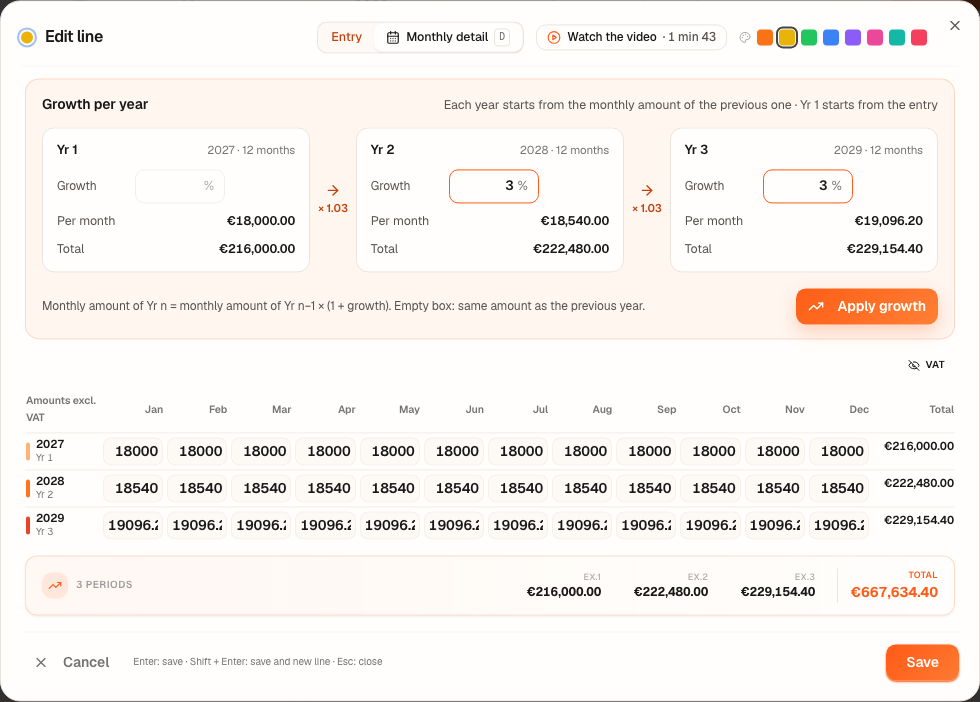This screenshot has width=980, height=702.
Task: Click the X icon next to Cancel
Action: (x=41, y=662)
